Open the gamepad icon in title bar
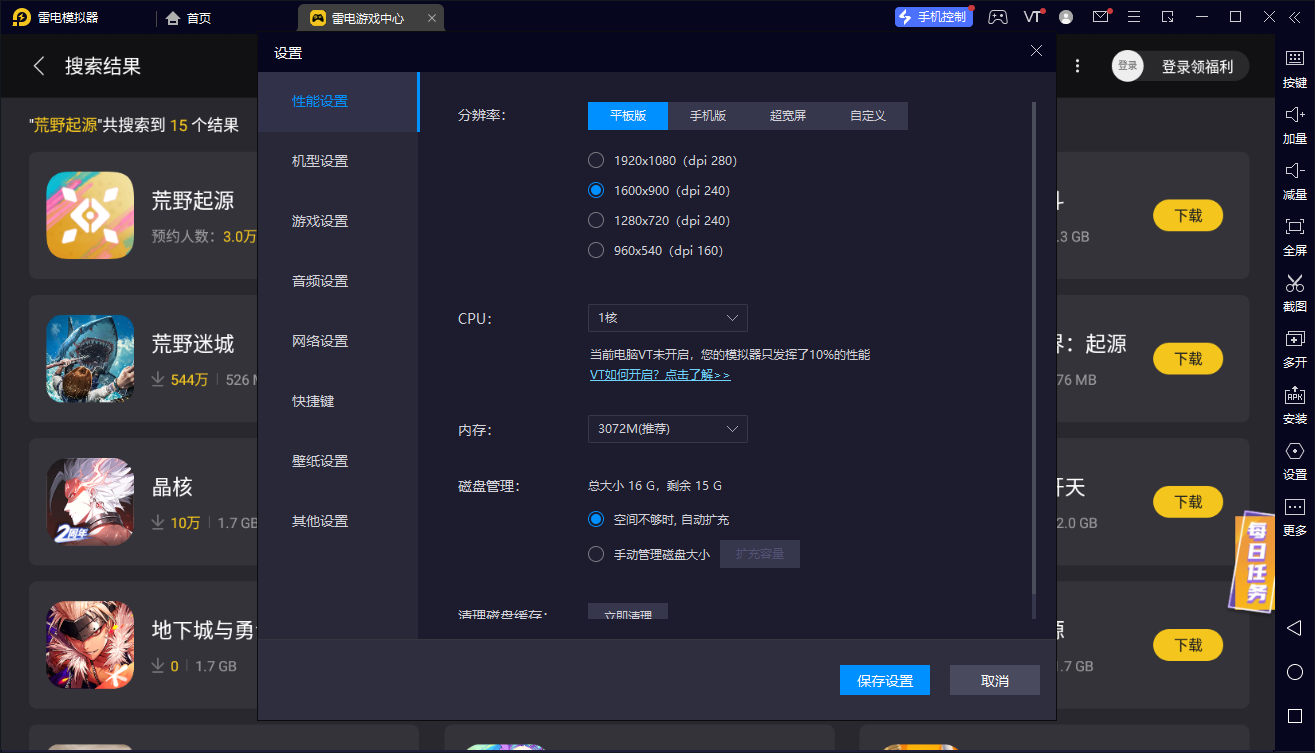 [997, 17]
